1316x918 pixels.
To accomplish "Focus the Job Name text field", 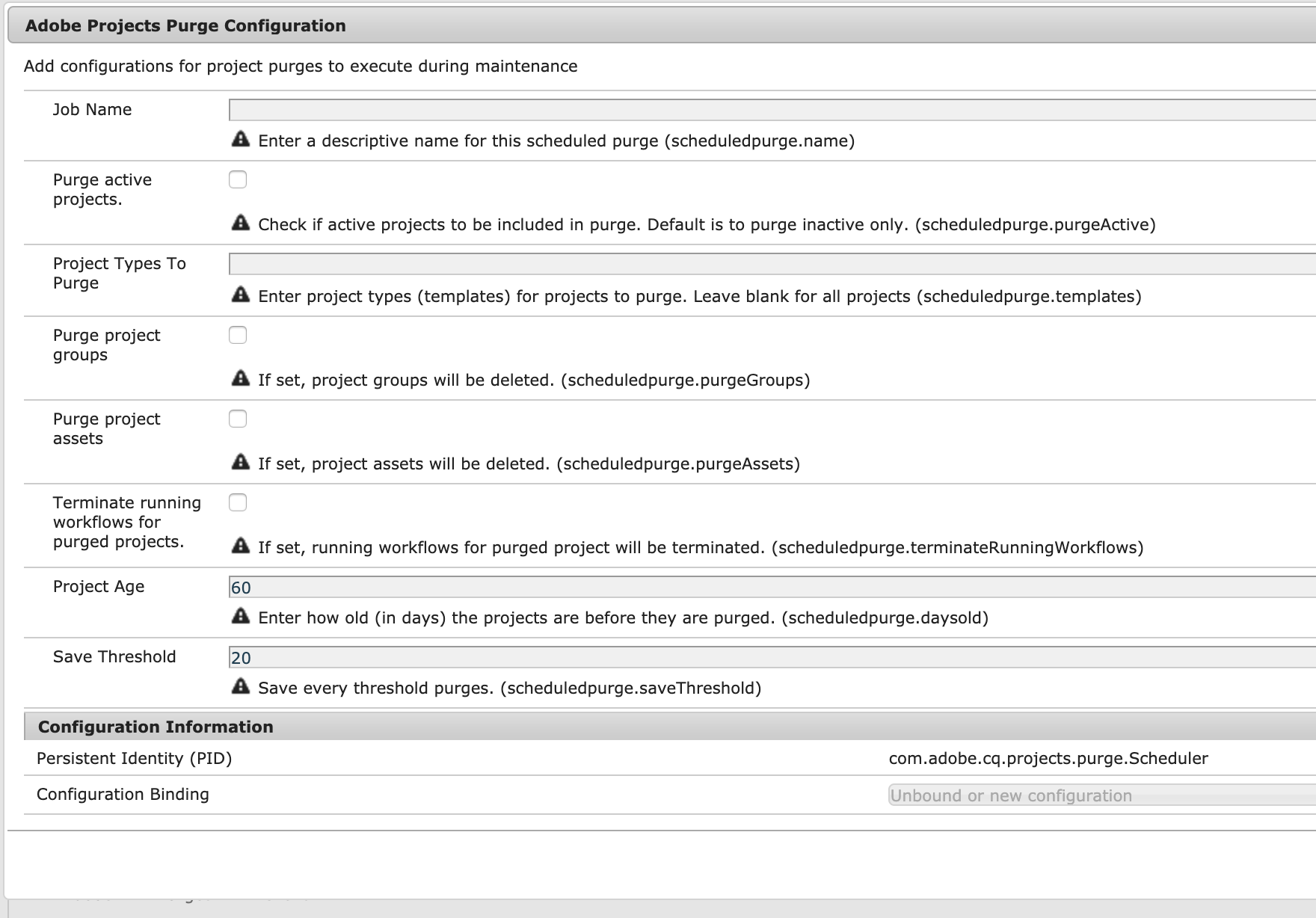I will point(770,110).
